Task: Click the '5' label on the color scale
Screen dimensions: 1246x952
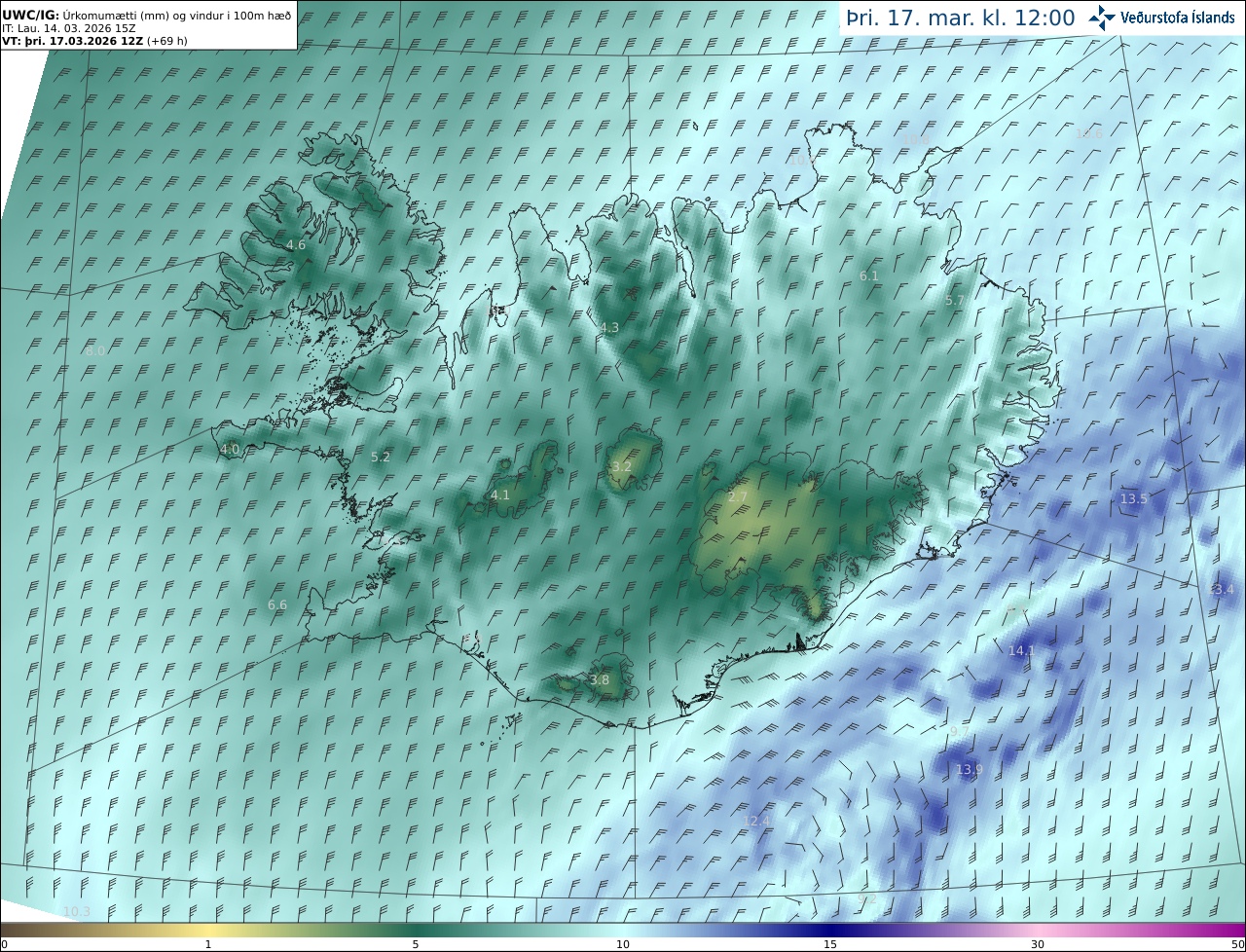Action: [416, 944]
